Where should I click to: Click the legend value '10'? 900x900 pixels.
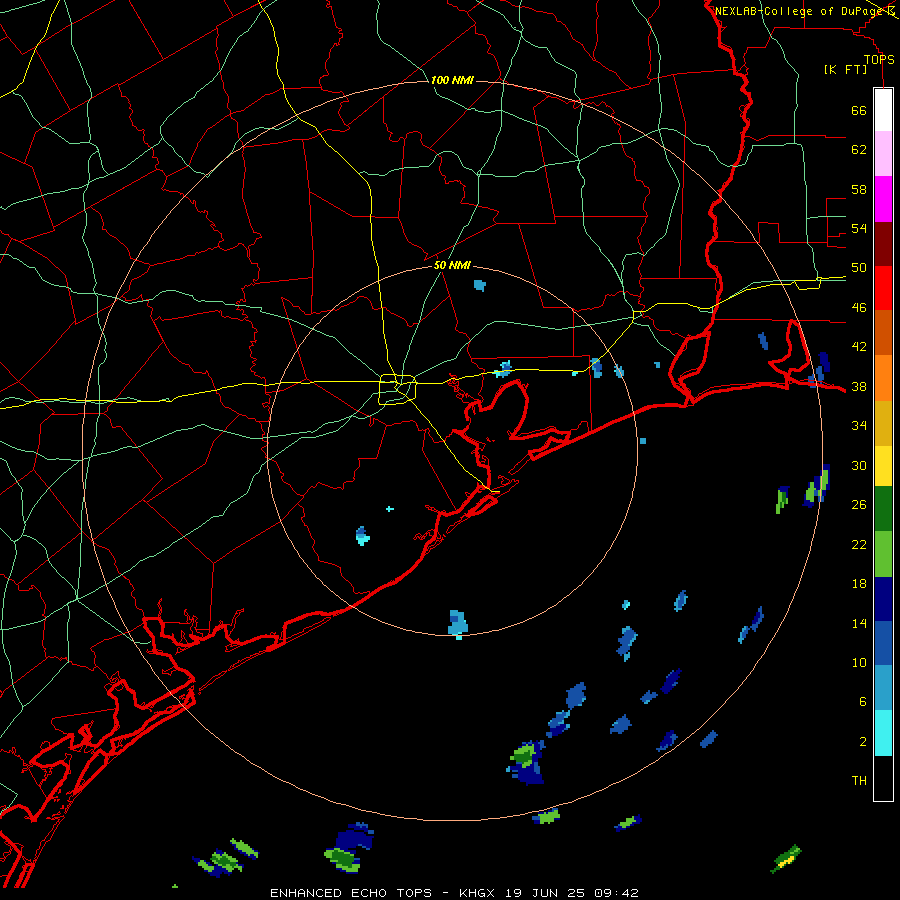[859, 662]
